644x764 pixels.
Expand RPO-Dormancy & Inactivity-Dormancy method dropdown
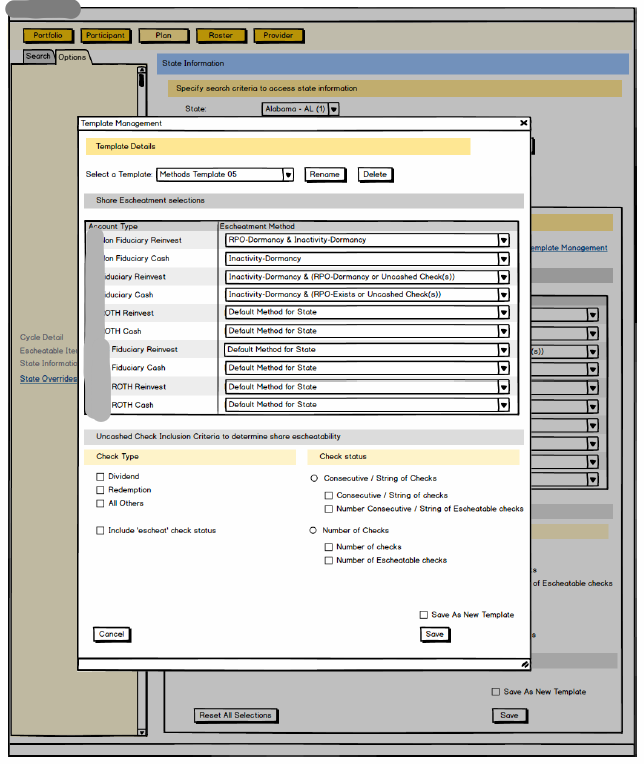click(x=367, y=240)
